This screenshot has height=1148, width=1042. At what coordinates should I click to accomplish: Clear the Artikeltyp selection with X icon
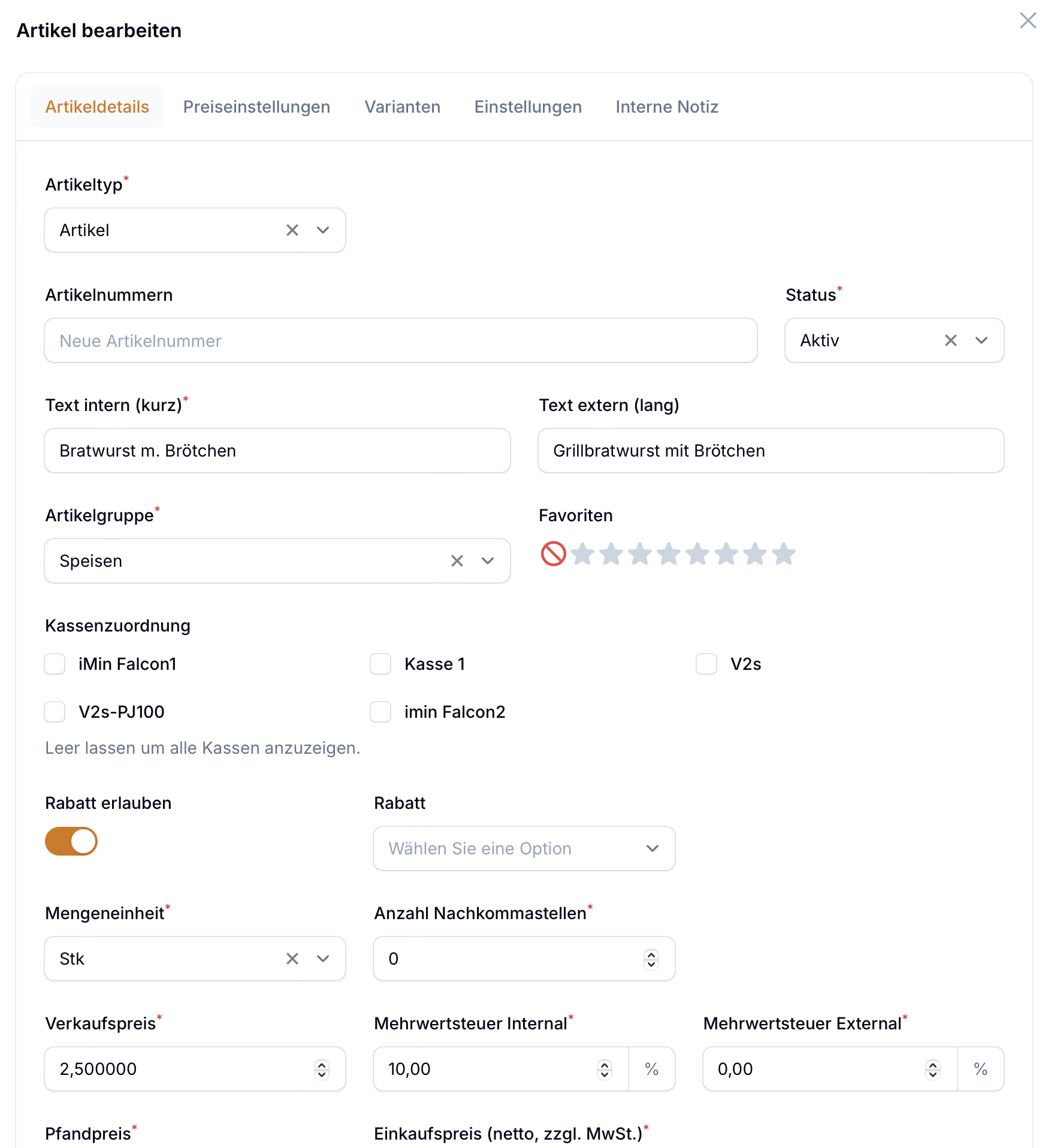click(x=292, y=230)
